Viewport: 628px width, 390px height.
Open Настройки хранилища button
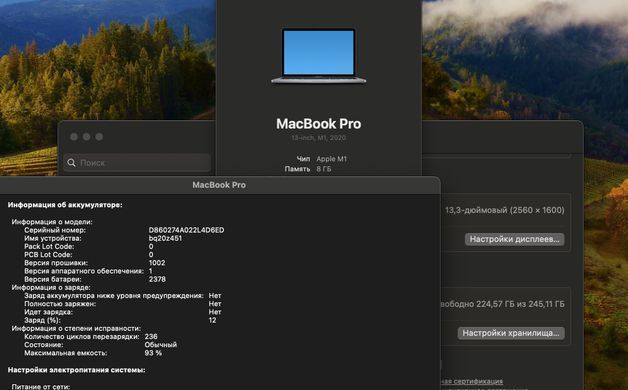511,333
